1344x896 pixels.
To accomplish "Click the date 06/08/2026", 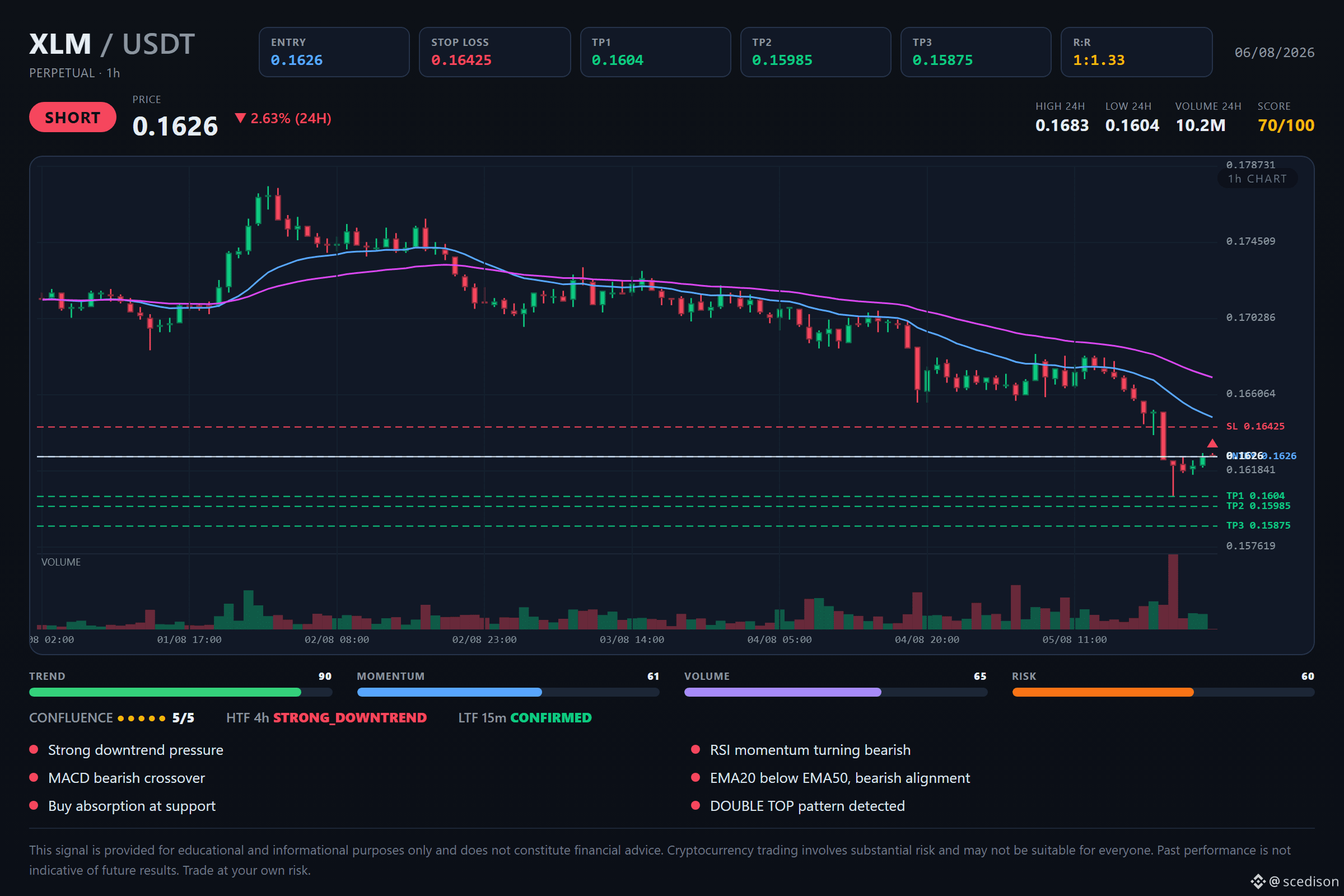I will pos(1275,53).
